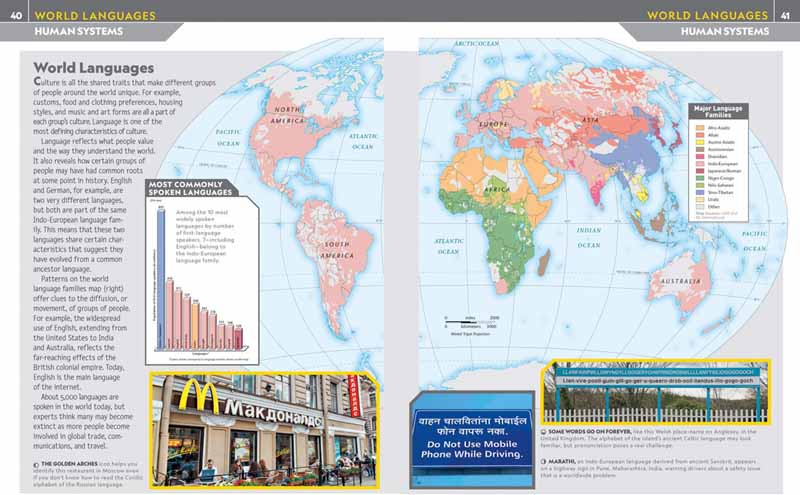This screenshot has height=495, width=800.
Task: Click "HUMAN SYSTEMS" banner on page 41
Action: pos(724,31)
